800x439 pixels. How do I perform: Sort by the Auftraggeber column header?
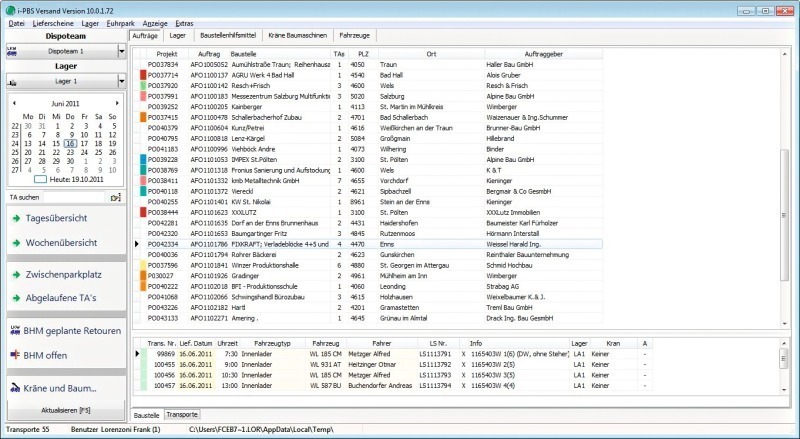[543, 54]
